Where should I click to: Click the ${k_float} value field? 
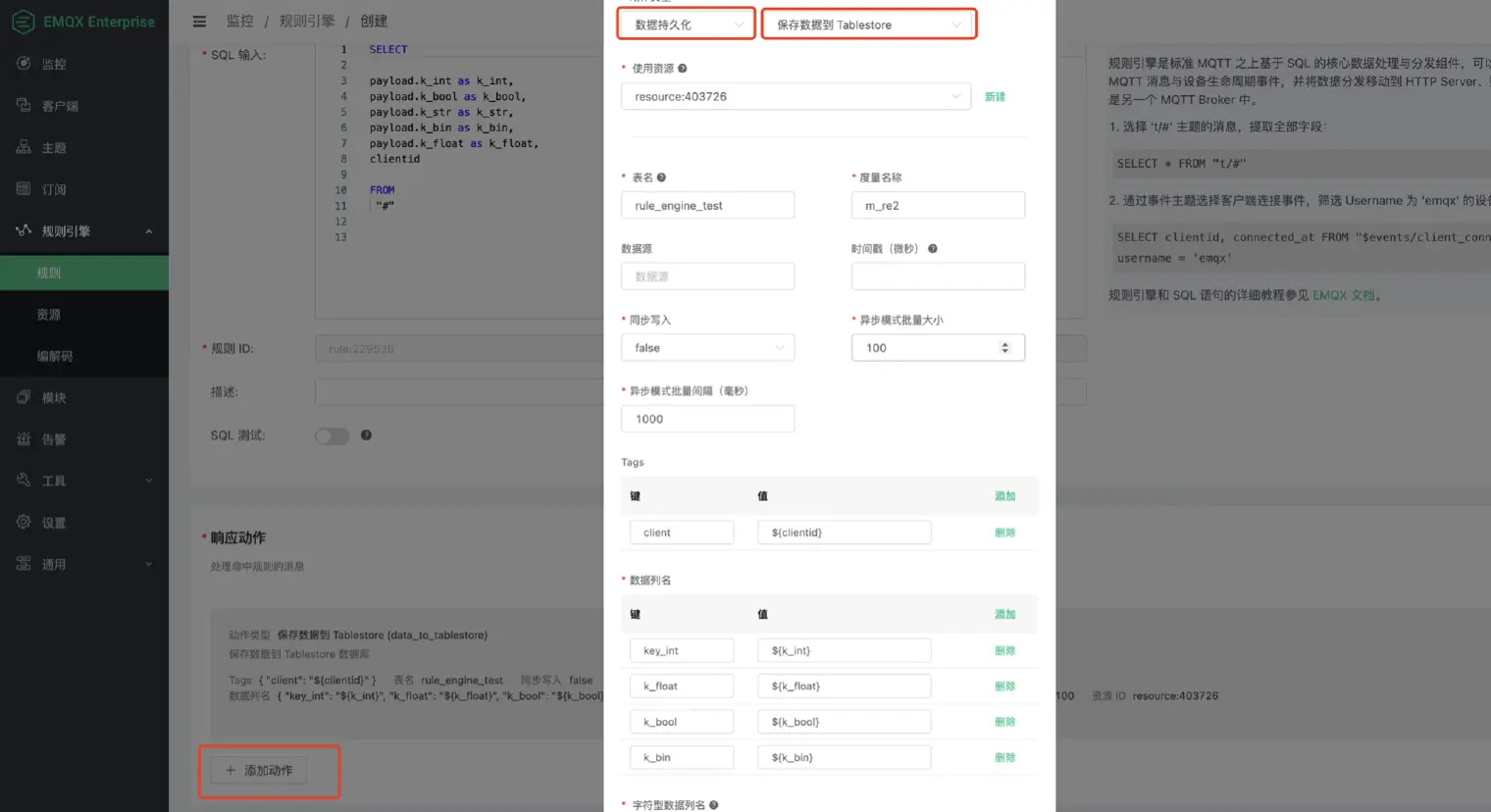point(845,685)
